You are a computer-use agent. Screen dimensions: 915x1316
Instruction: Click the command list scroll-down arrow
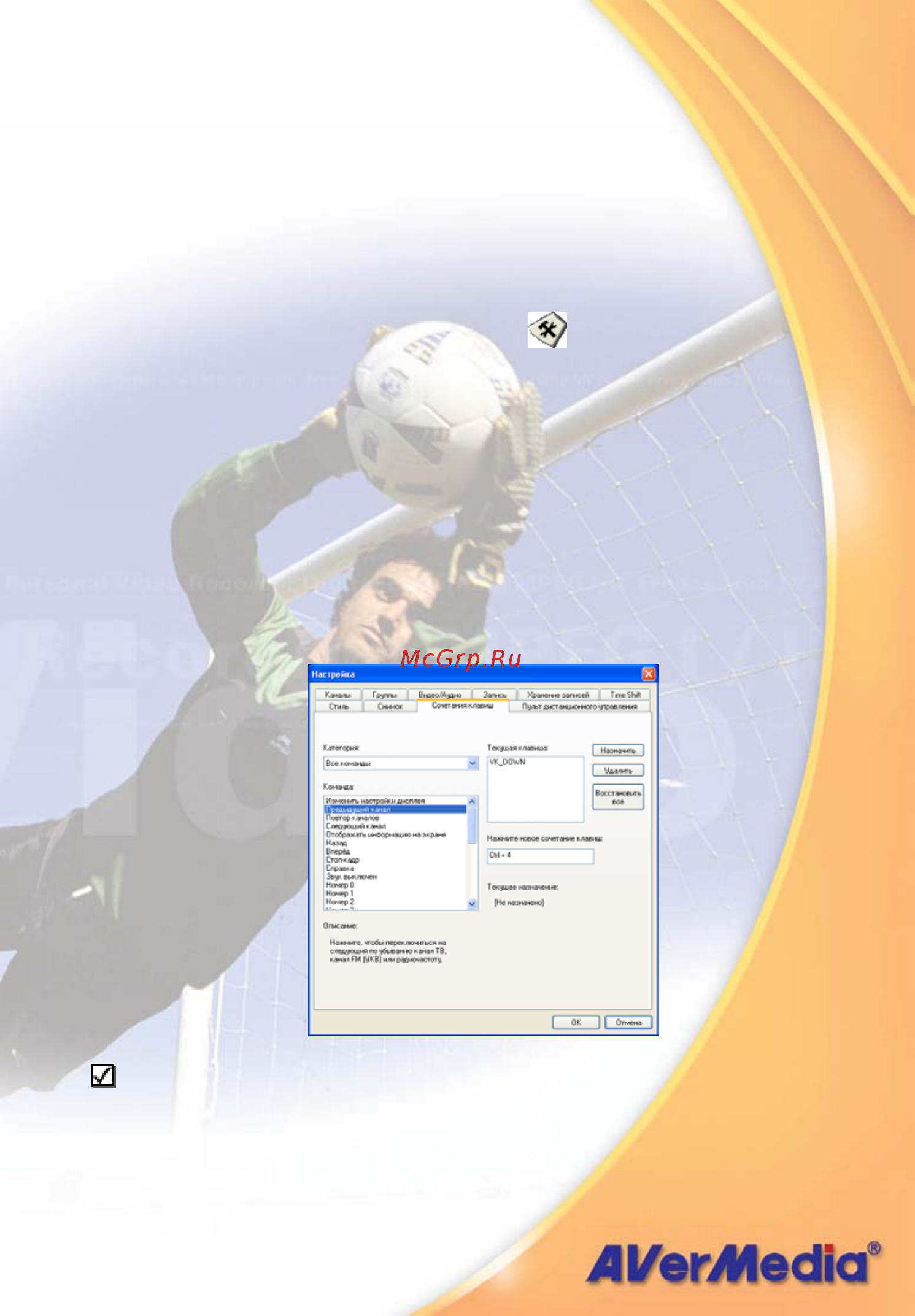pyautogui.click(x=472, y=904)
